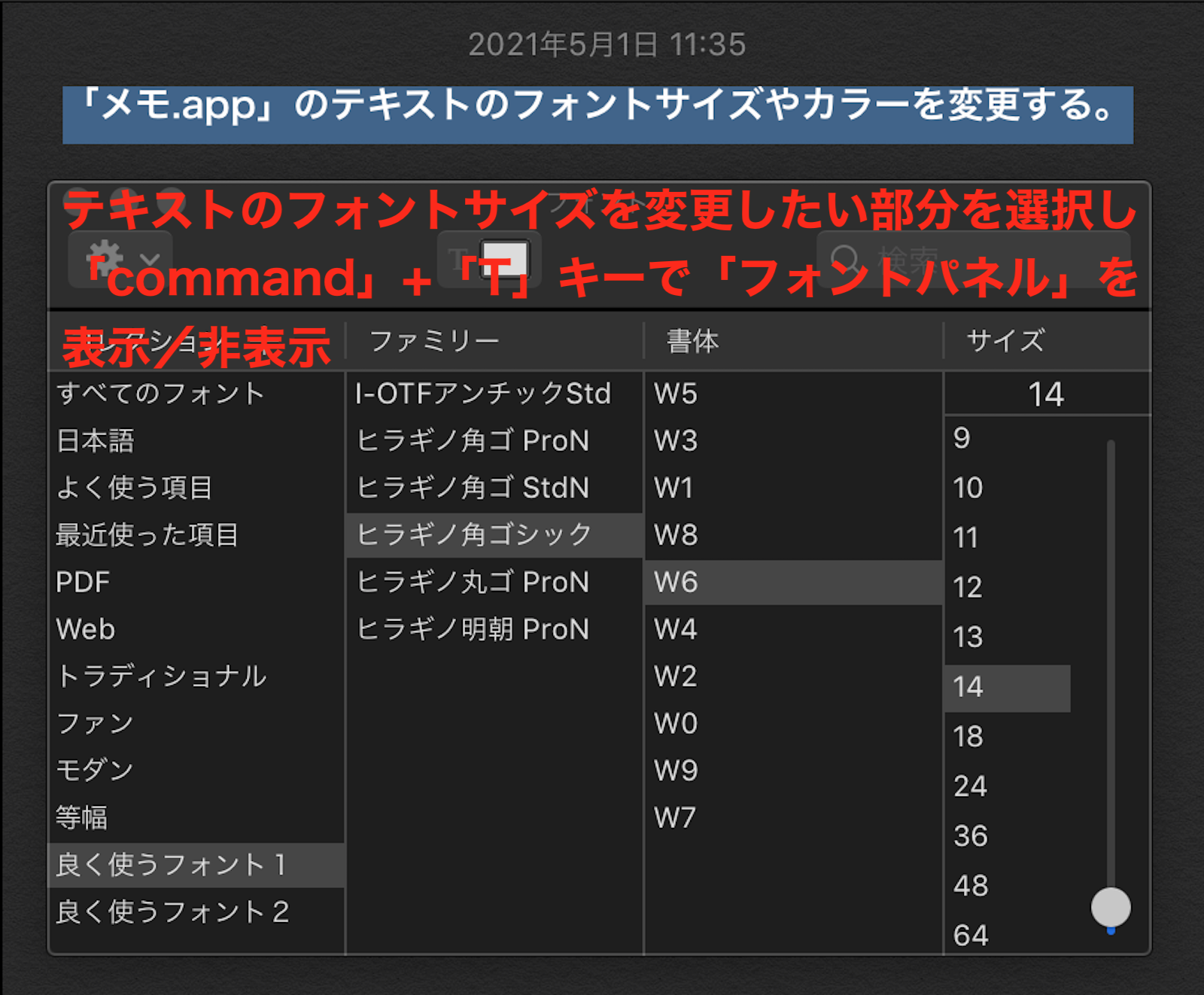Select the Web collection

click(x=196, y=629)
